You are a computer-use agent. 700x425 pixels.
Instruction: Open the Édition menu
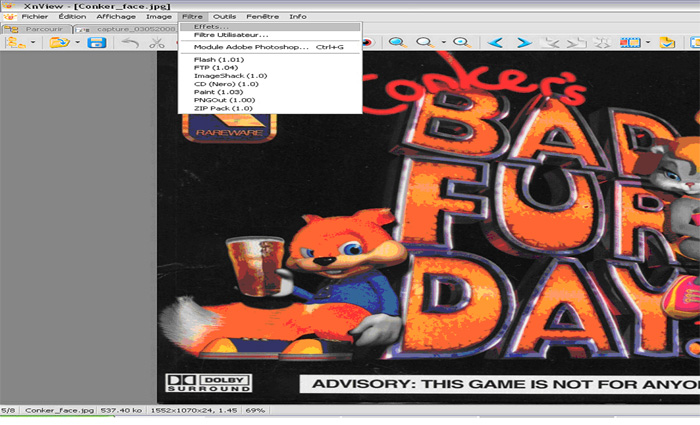72,17
